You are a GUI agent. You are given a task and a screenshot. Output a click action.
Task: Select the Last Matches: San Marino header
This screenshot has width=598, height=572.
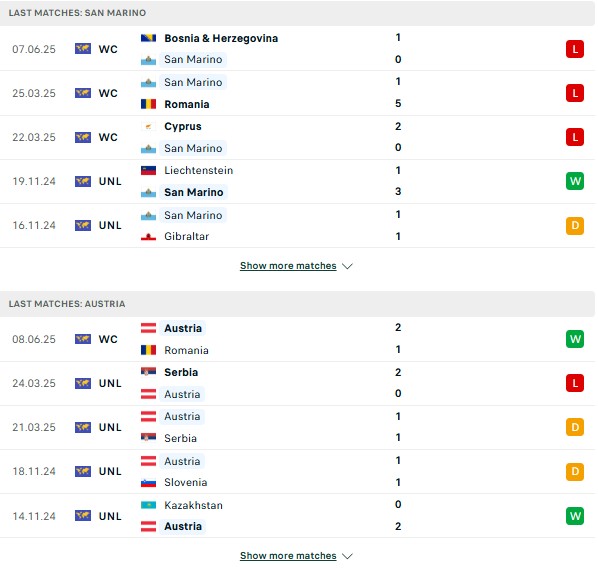point(297,13)
